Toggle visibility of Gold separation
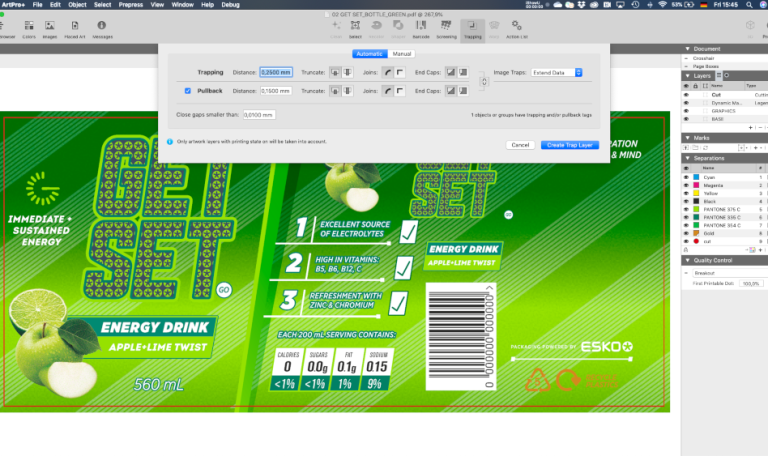 pyautogui.click(x=686, y=234)
